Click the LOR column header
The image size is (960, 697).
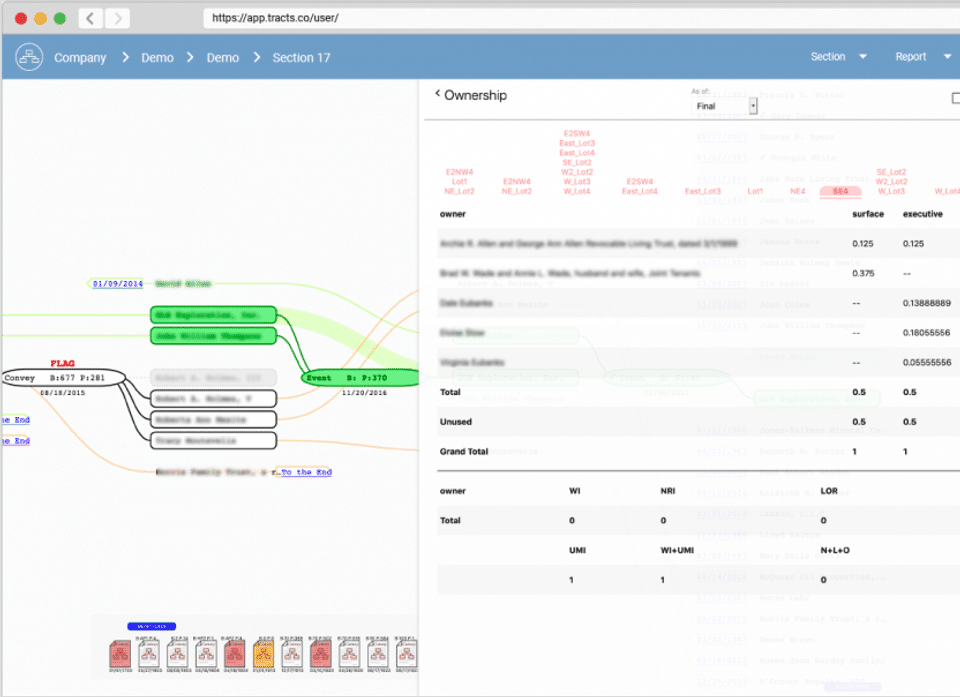pyautogui.click(x=829, y=491)
